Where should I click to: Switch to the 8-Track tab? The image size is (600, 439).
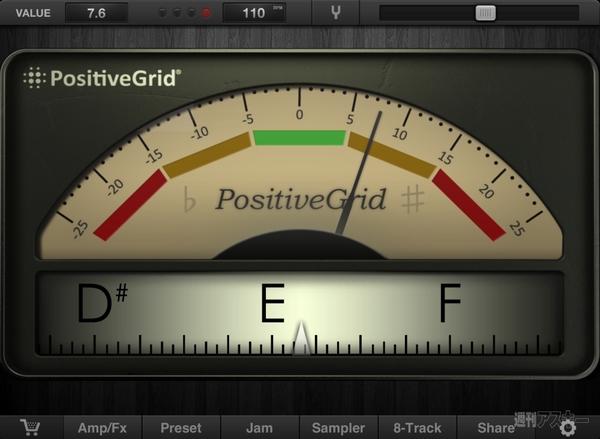pos(417,428)
